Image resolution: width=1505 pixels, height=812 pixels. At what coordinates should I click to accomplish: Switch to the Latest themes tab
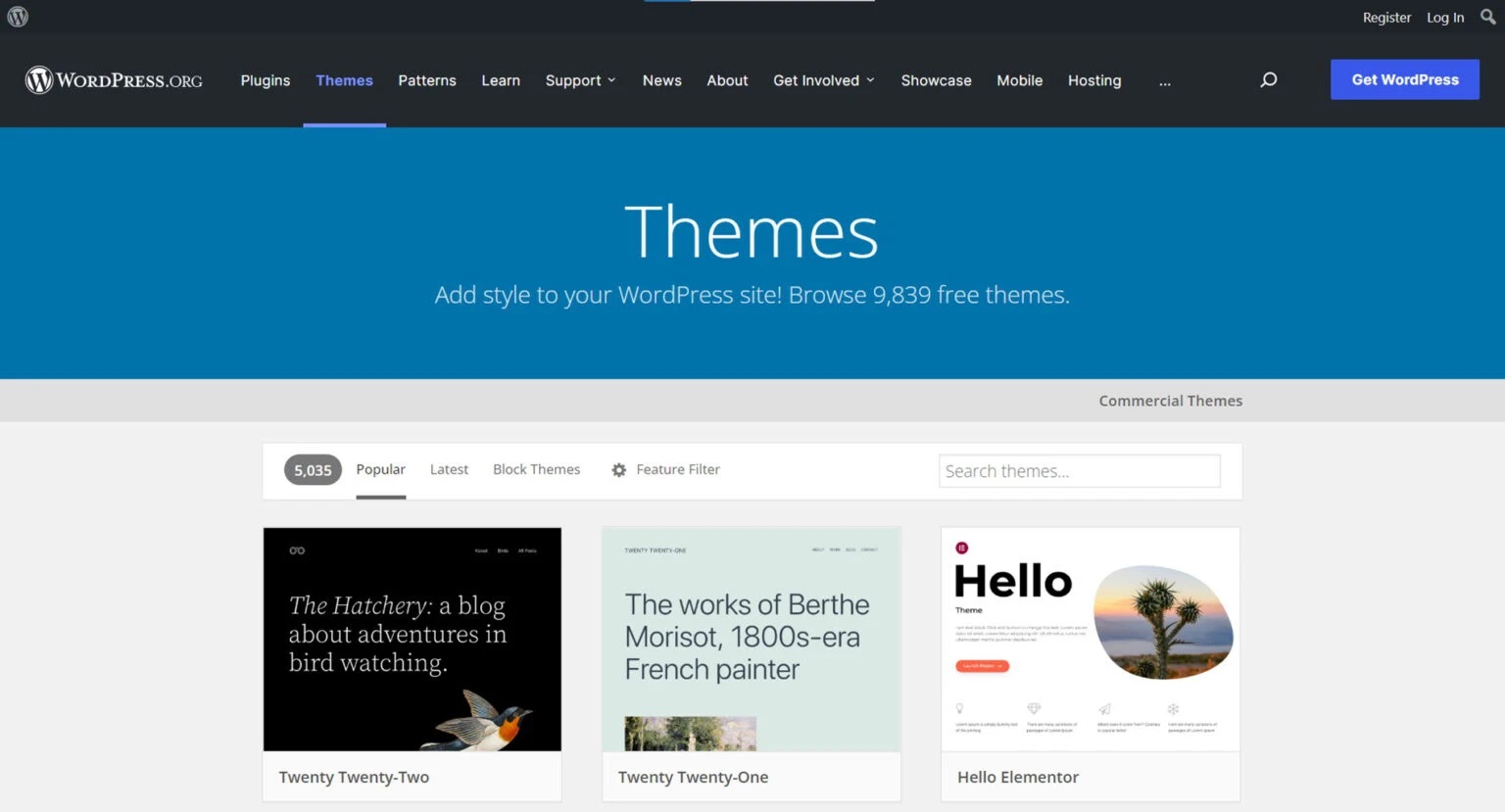pyautogui.click(x=449, y=469)
